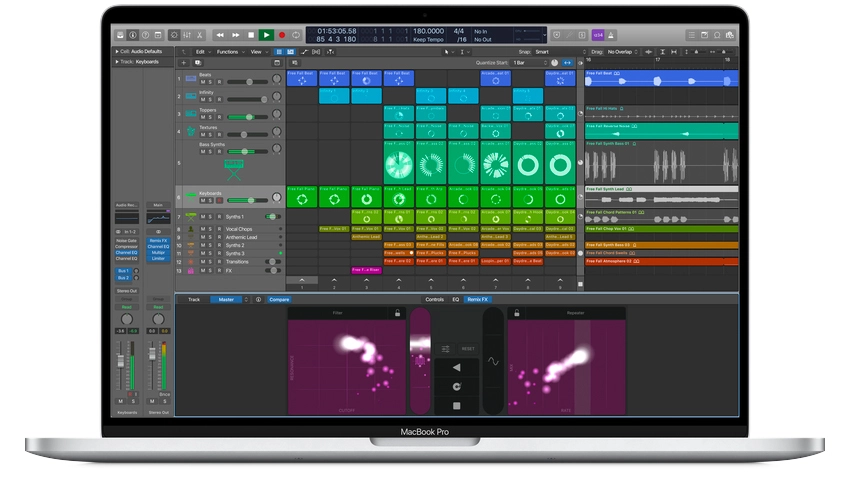
Task: Start playback with green Play button
Action: coord(266,35)
